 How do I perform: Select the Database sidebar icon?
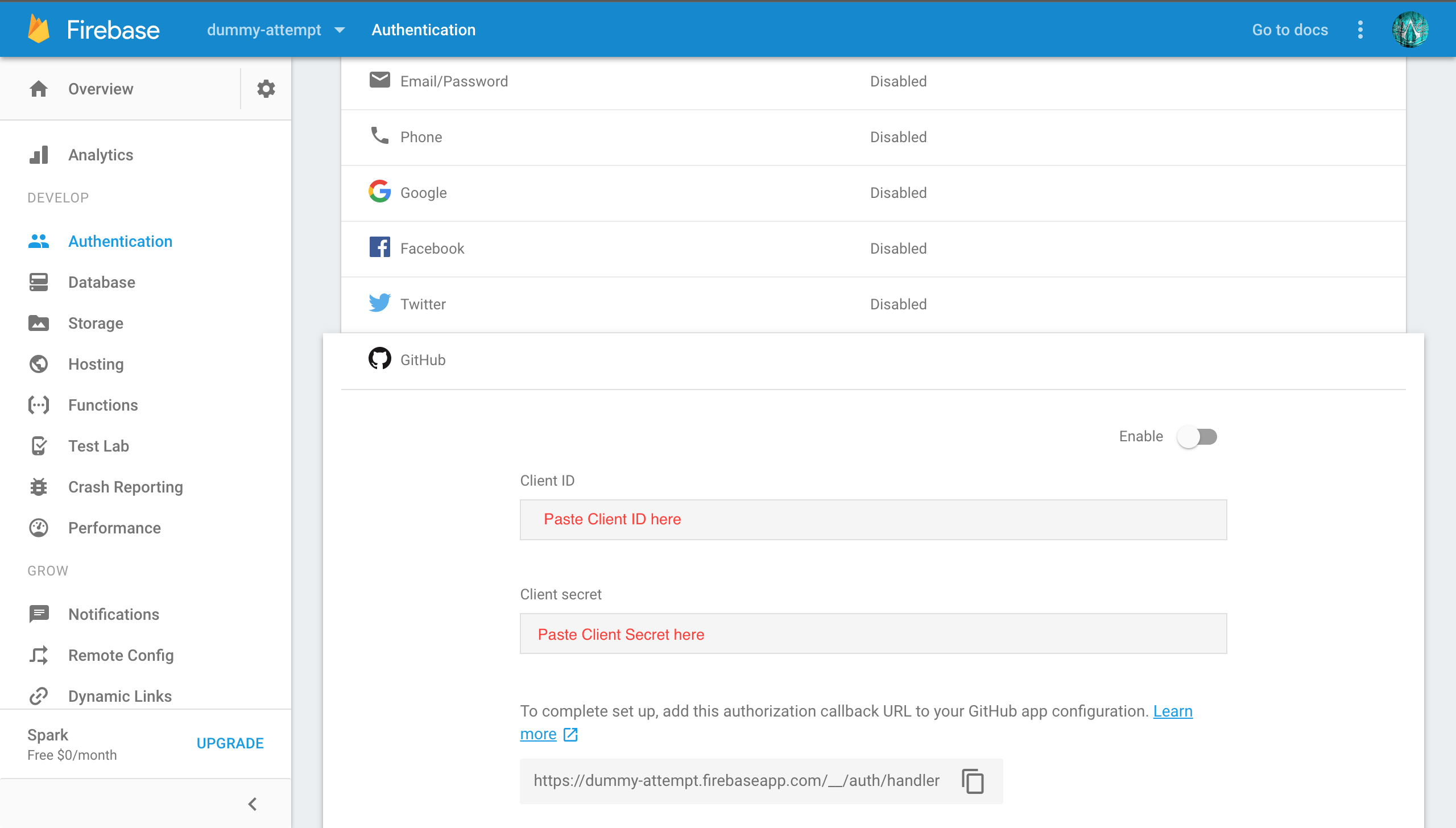(x=38, y=282)
